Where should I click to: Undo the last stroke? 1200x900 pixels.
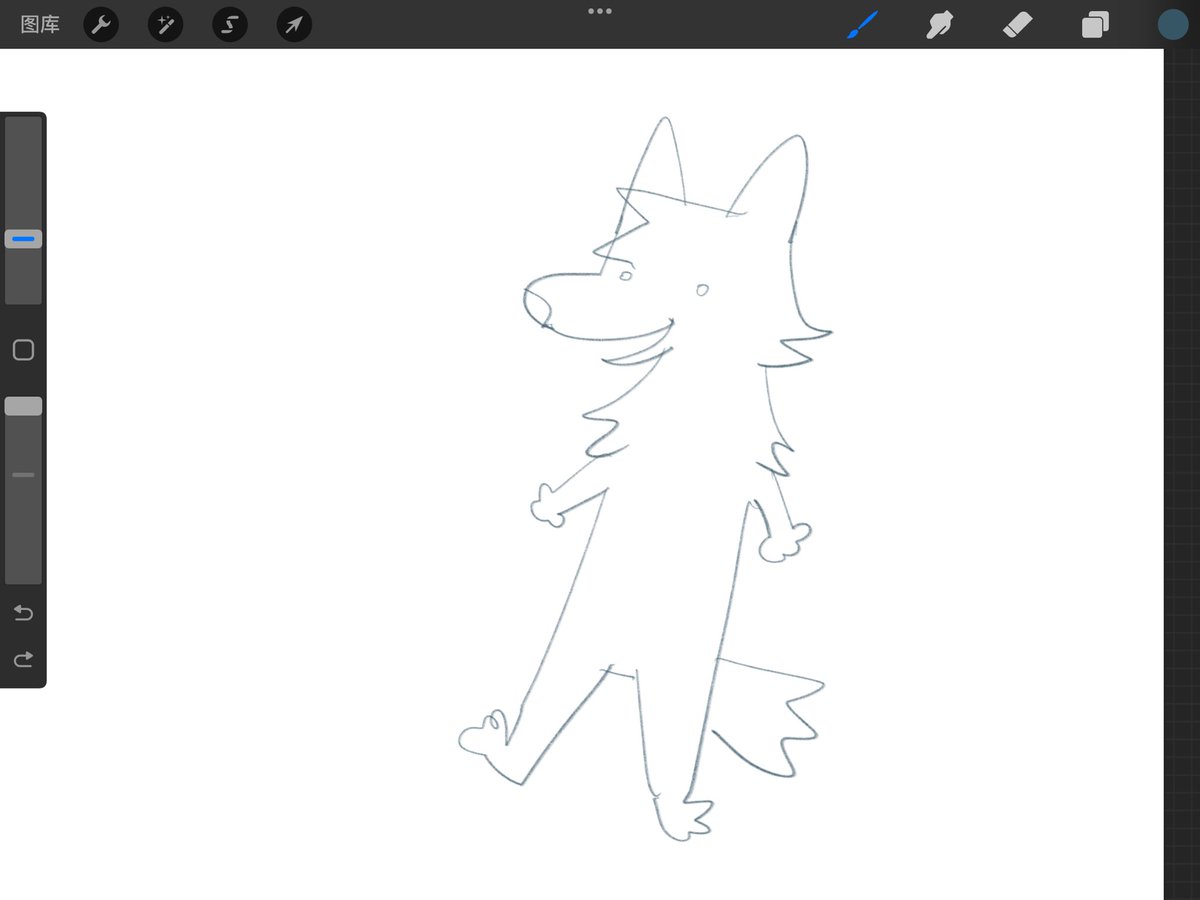click(23, 612)
